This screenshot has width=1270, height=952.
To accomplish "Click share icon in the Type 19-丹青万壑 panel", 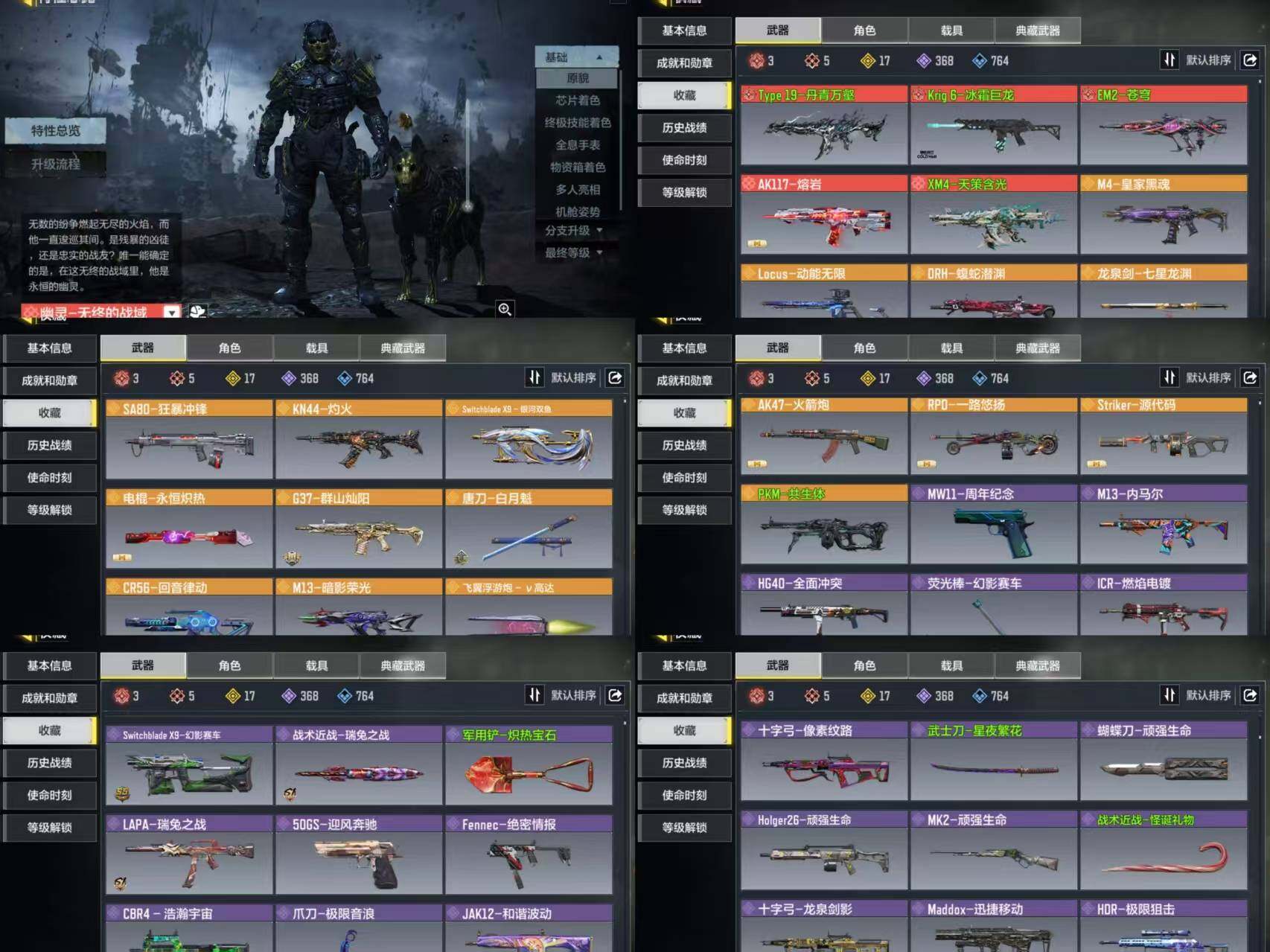I will pyautogui.click(x=1250, y=60).
